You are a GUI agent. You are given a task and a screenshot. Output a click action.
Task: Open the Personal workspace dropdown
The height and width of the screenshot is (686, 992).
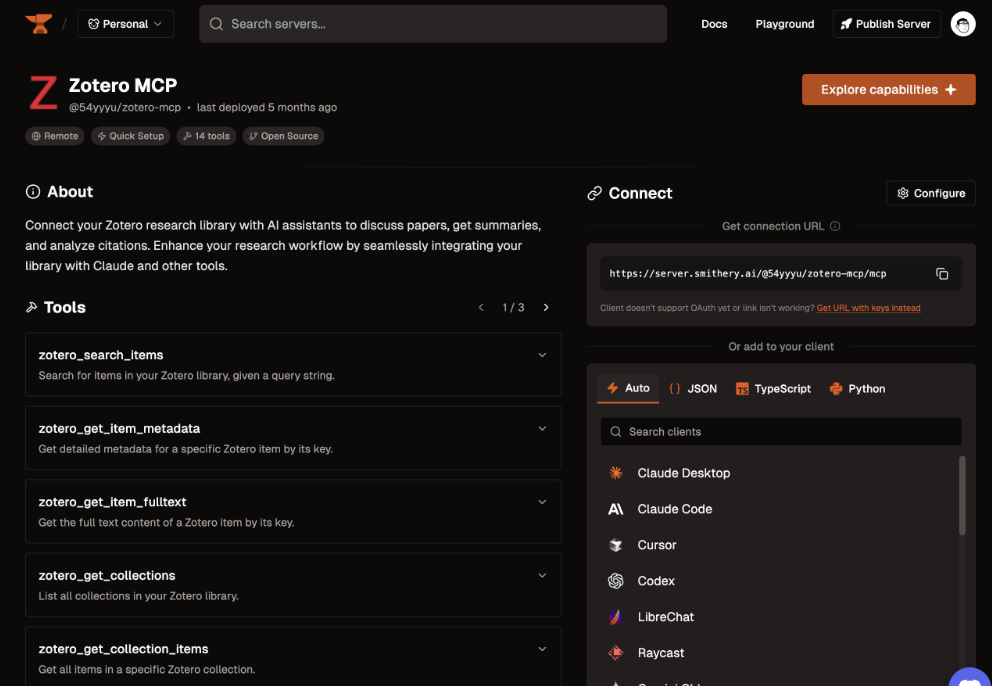(125, 24)
